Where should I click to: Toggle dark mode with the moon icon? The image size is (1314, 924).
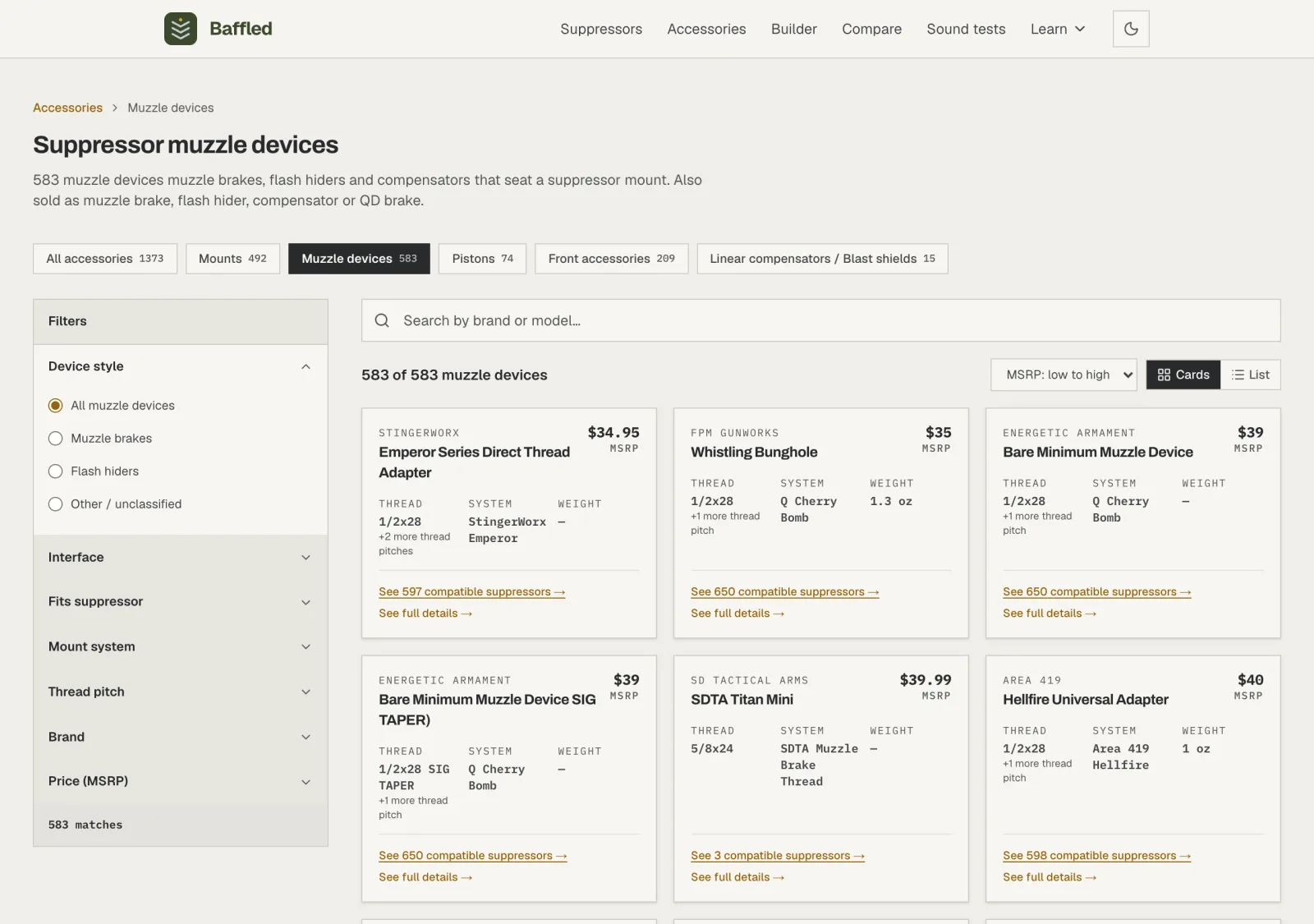(1131, 29)
